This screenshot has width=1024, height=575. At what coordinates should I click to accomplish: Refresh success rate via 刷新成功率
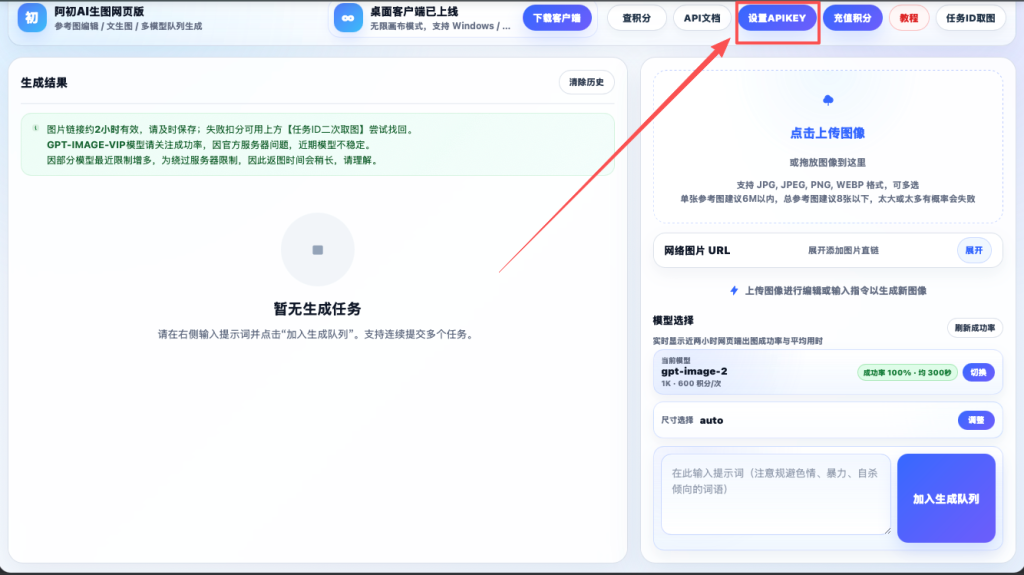(974, 328)
